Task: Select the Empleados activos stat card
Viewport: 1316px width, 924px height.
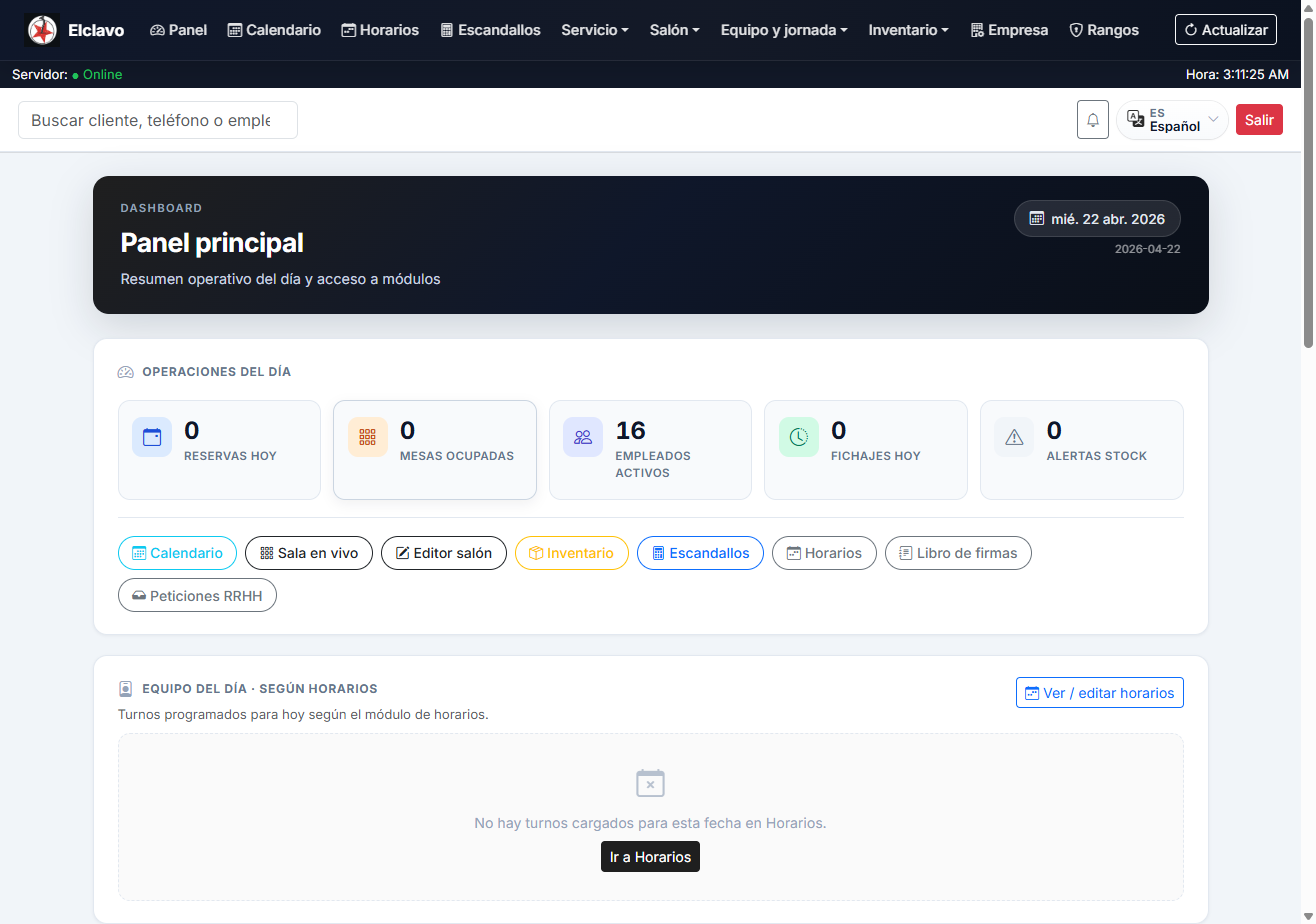Action: 650,450
